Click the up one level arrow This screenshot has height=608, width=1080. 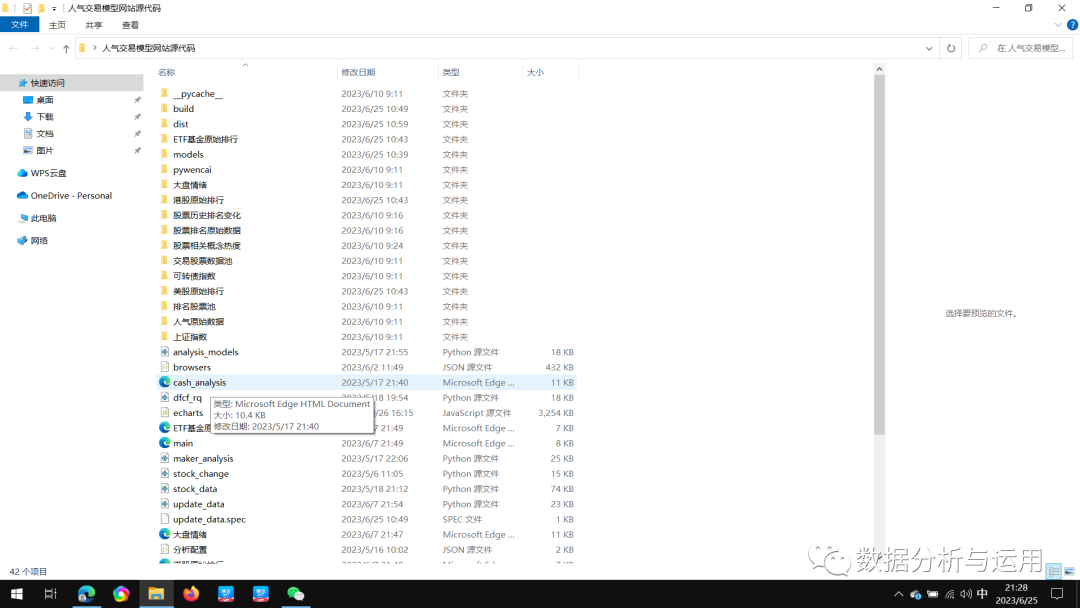click(66, 48)
